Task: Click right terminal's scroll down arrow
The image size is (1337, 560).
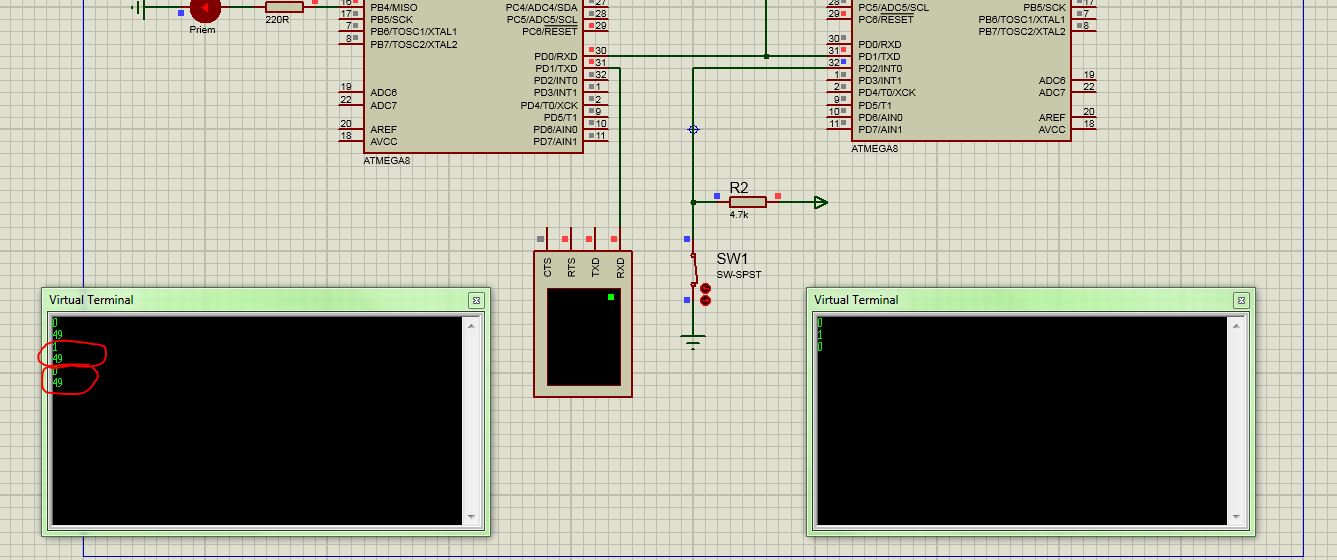Action: pos(1235,517)
